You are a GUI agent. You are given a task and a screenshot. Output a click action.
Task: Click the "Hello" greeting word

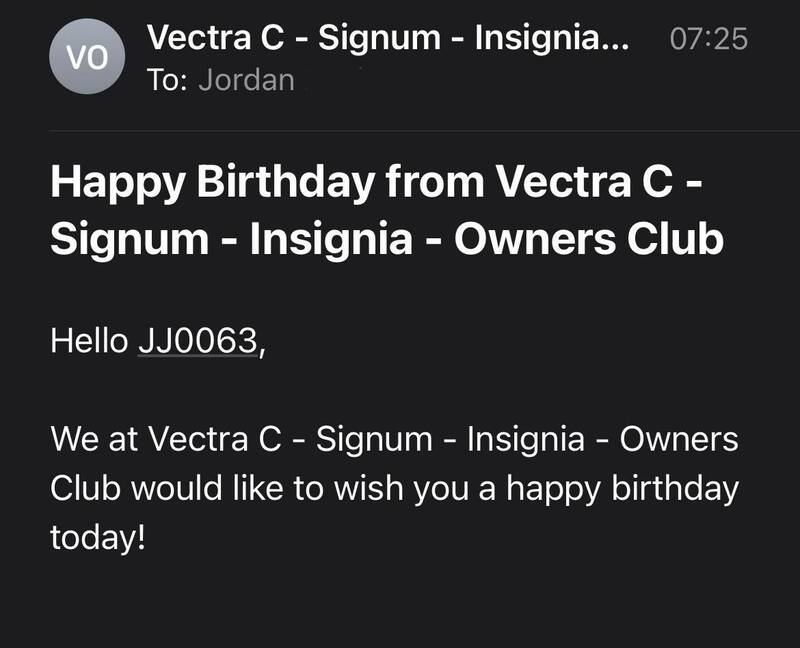tap(88, 342)
